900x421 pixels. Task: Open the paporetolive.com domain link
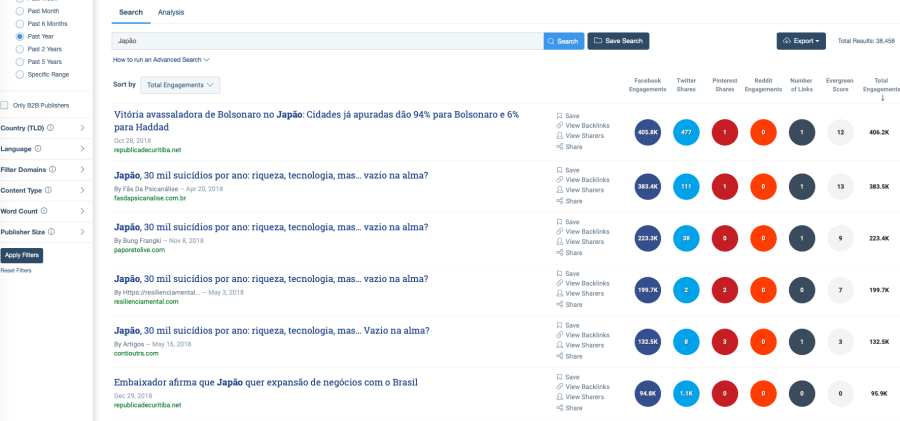(139, 250)
